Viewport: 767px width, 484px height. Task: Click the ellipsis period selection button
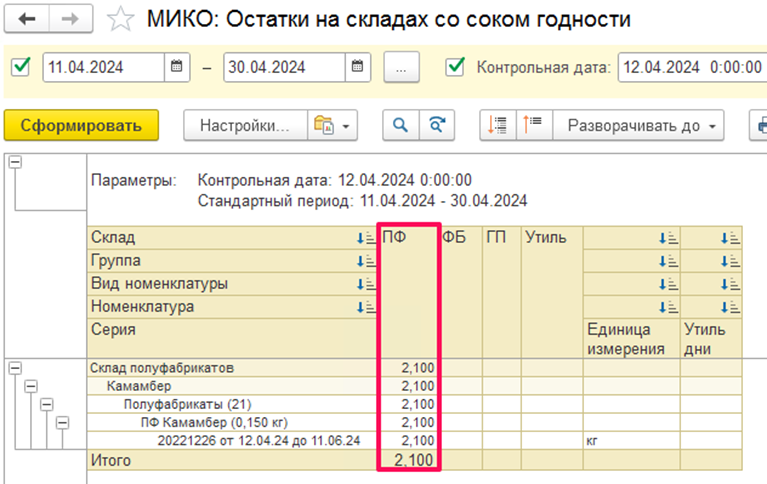(x=401, y=67)
